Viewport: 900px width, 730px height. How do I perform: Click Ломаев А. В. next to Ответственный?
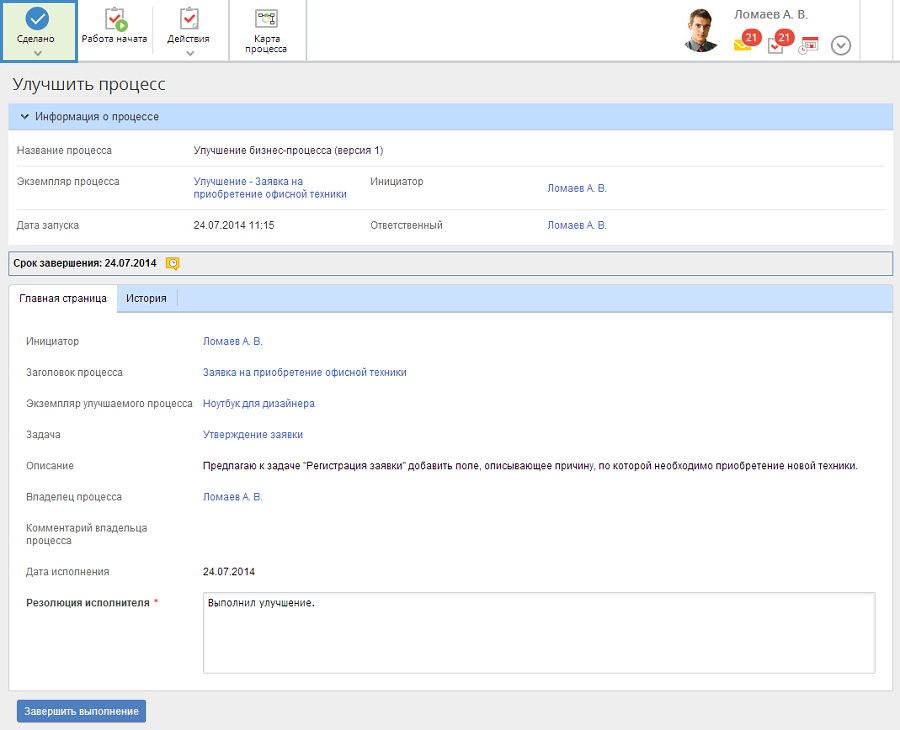click(576, 226)
